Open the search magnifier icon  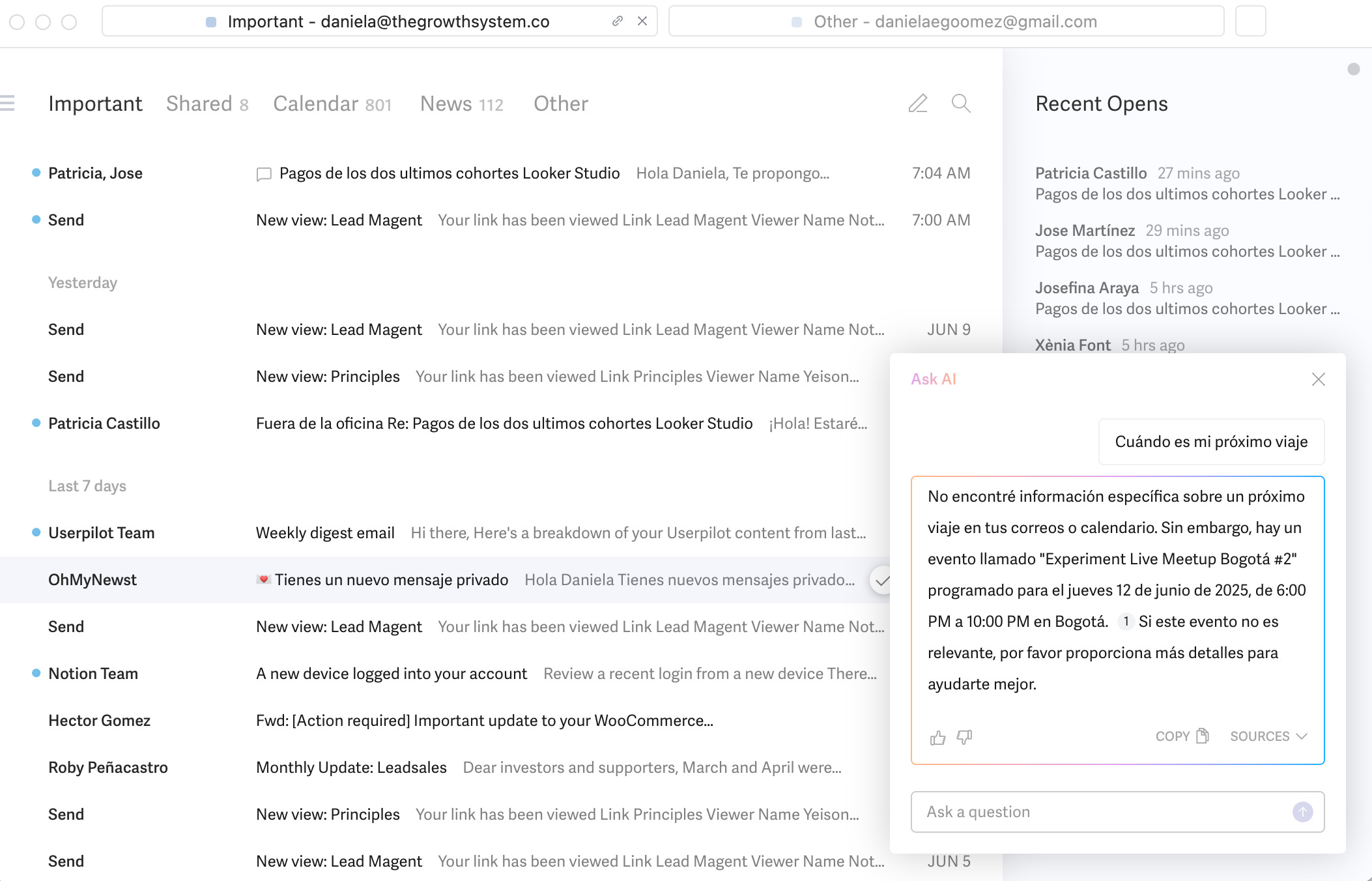click(x=961, y=104)
